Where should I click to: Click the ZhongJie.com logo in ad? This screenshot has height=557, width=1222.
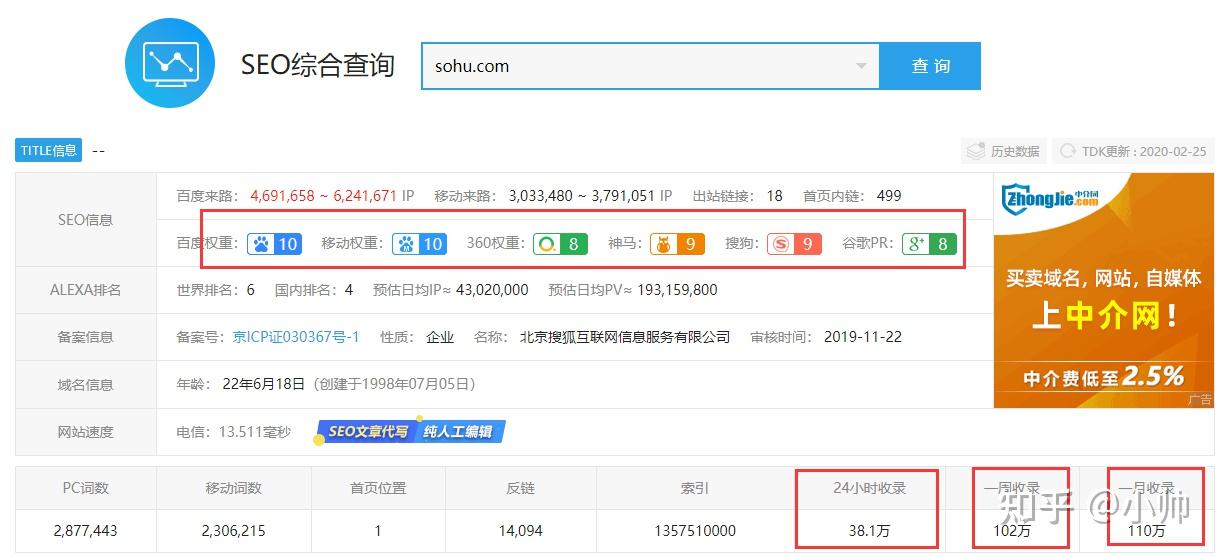tap(1050, 200)
